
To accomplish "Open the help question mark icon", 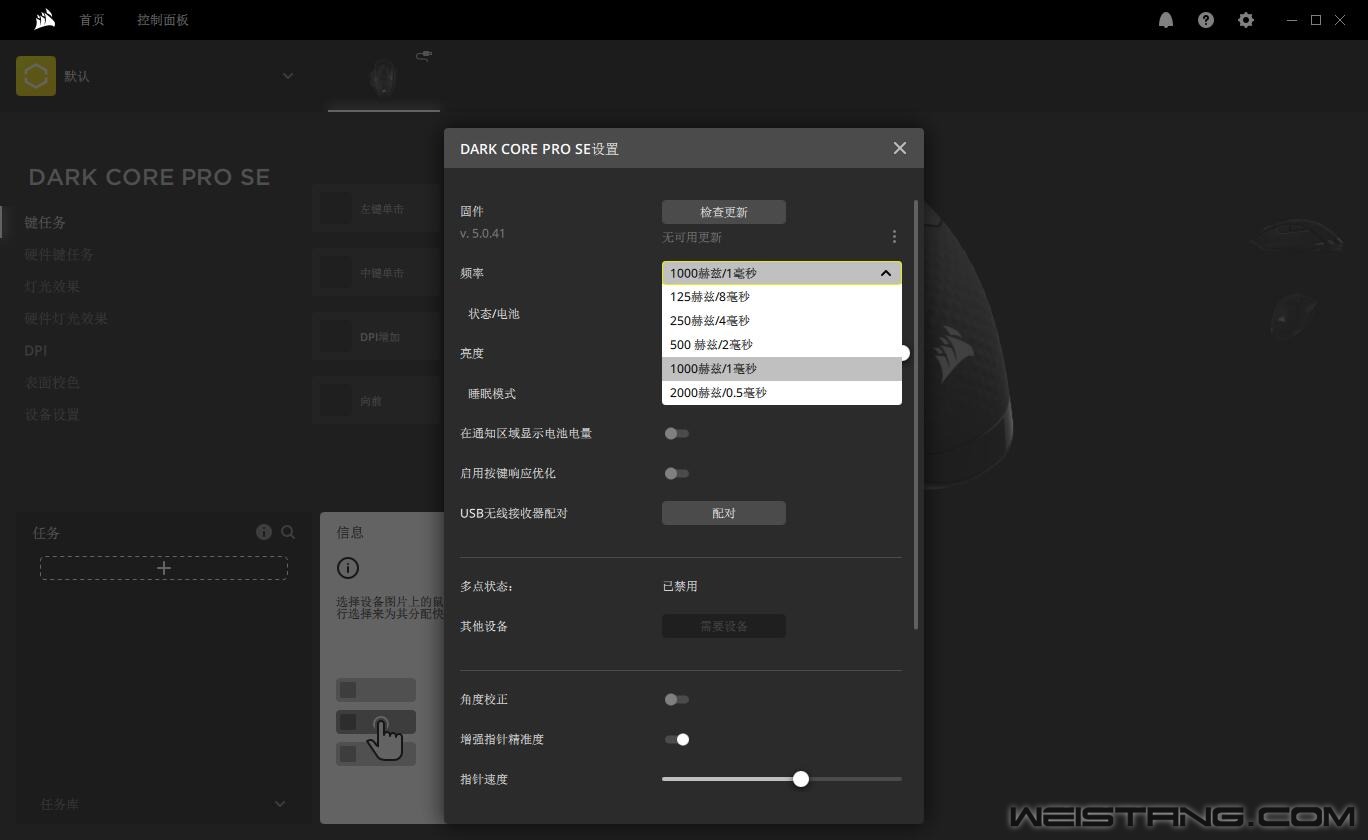I will pos(1206,20).
